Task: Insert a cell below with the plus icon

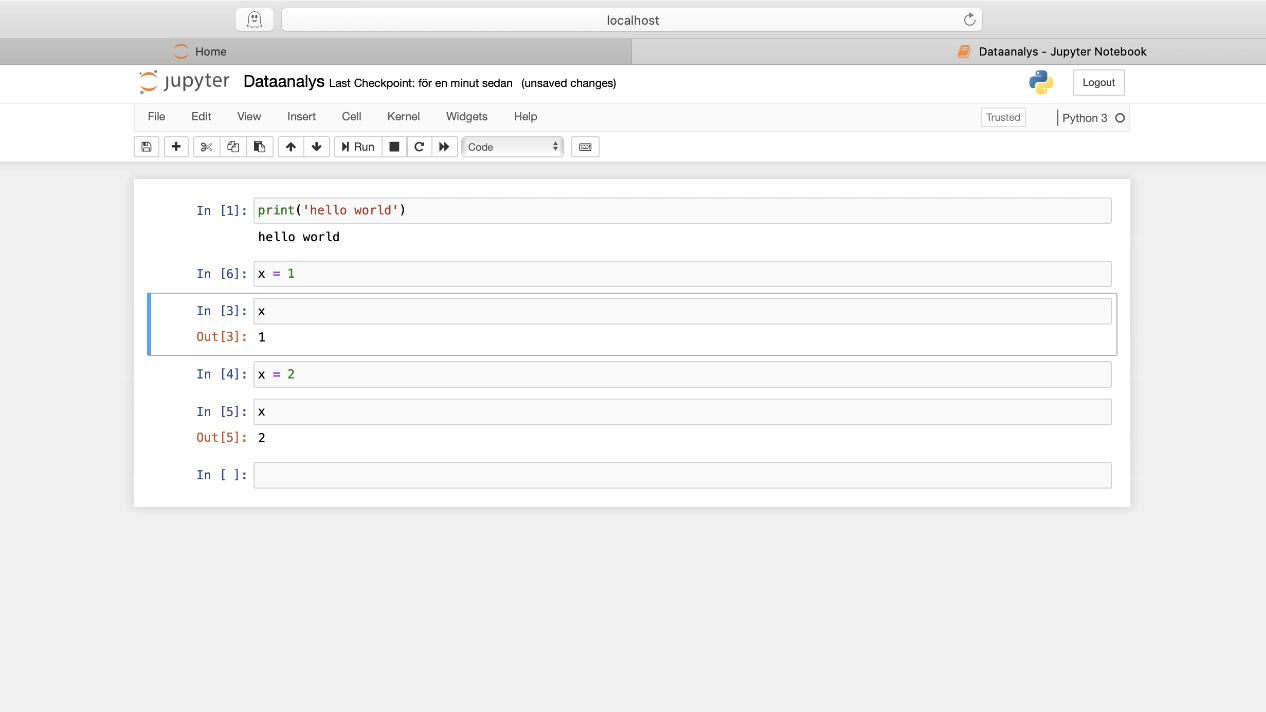Action: click(x=176, y=147)
